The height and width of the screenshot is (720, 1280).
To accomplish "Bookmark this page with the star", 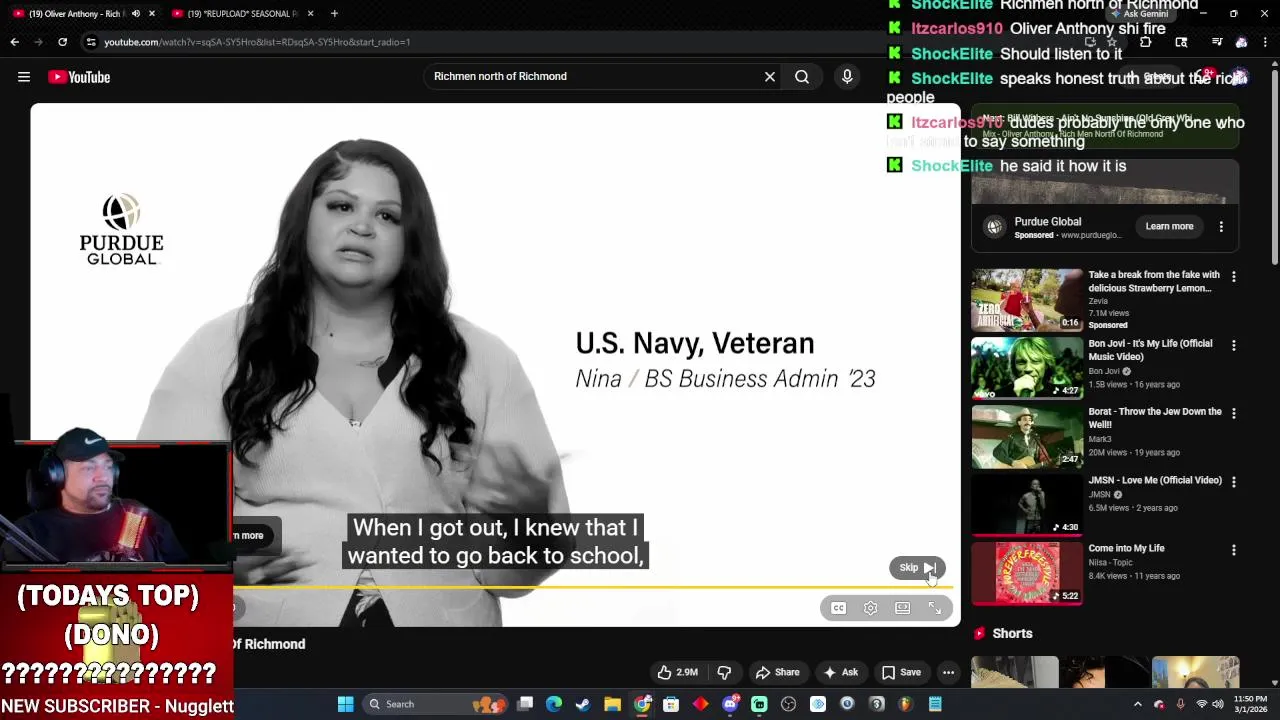I will (x=1112, y=42).
